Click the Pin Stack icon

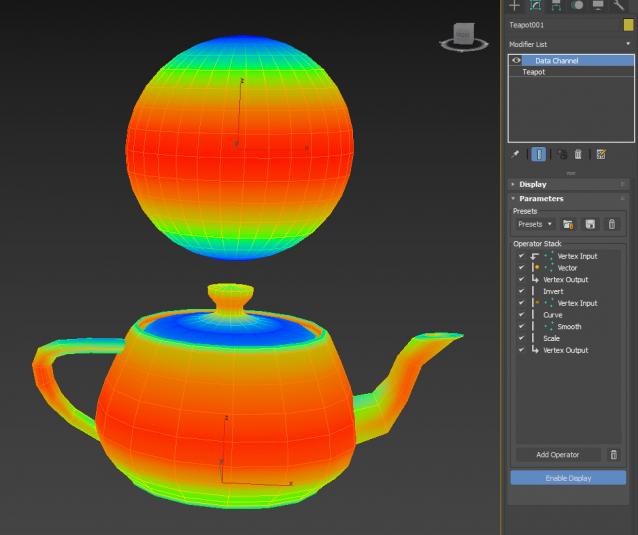(516, 154)
